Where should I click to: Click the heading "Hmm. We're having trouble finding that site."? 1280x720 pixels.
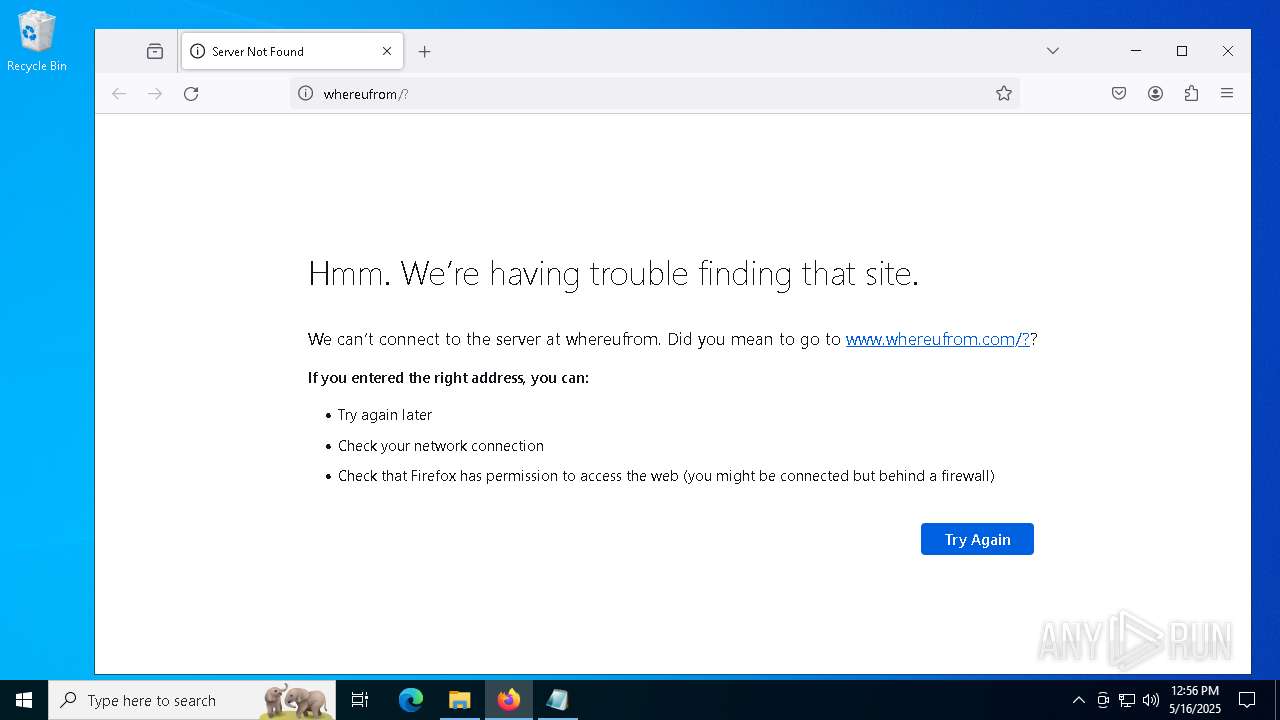click(x=613, y=273)
